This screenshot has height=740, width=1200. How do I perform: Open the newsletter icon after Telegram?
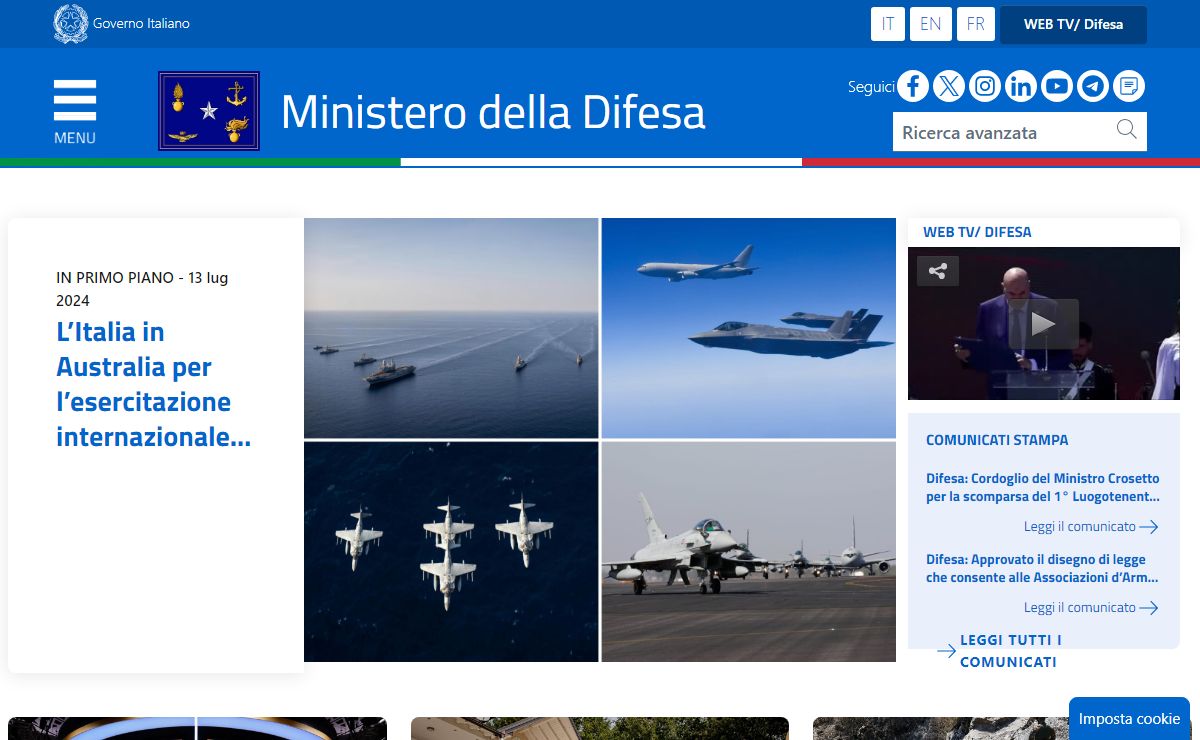click(1129, 86)
